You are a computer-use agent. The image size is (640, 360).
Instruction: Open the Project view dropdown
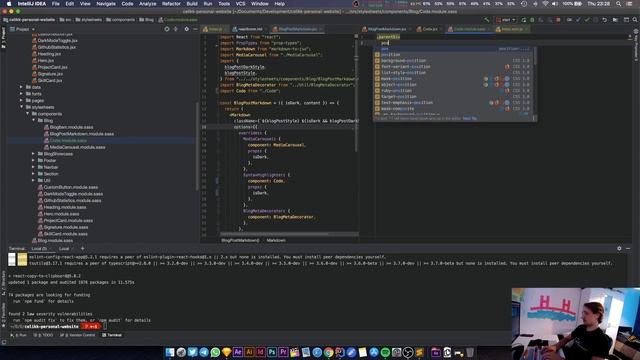pos(22,29)
